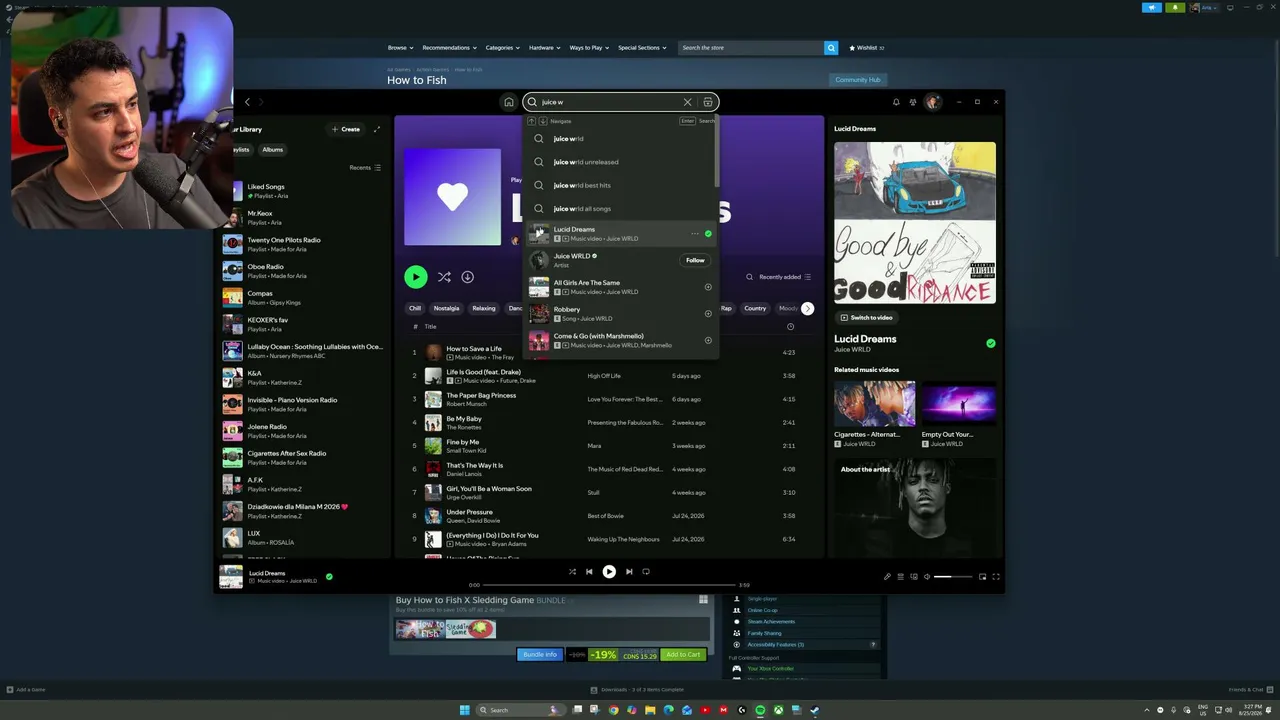Screen dimensions: 1280x720
Task: Select the Relaxing filter chip
Action: [484, 309]
